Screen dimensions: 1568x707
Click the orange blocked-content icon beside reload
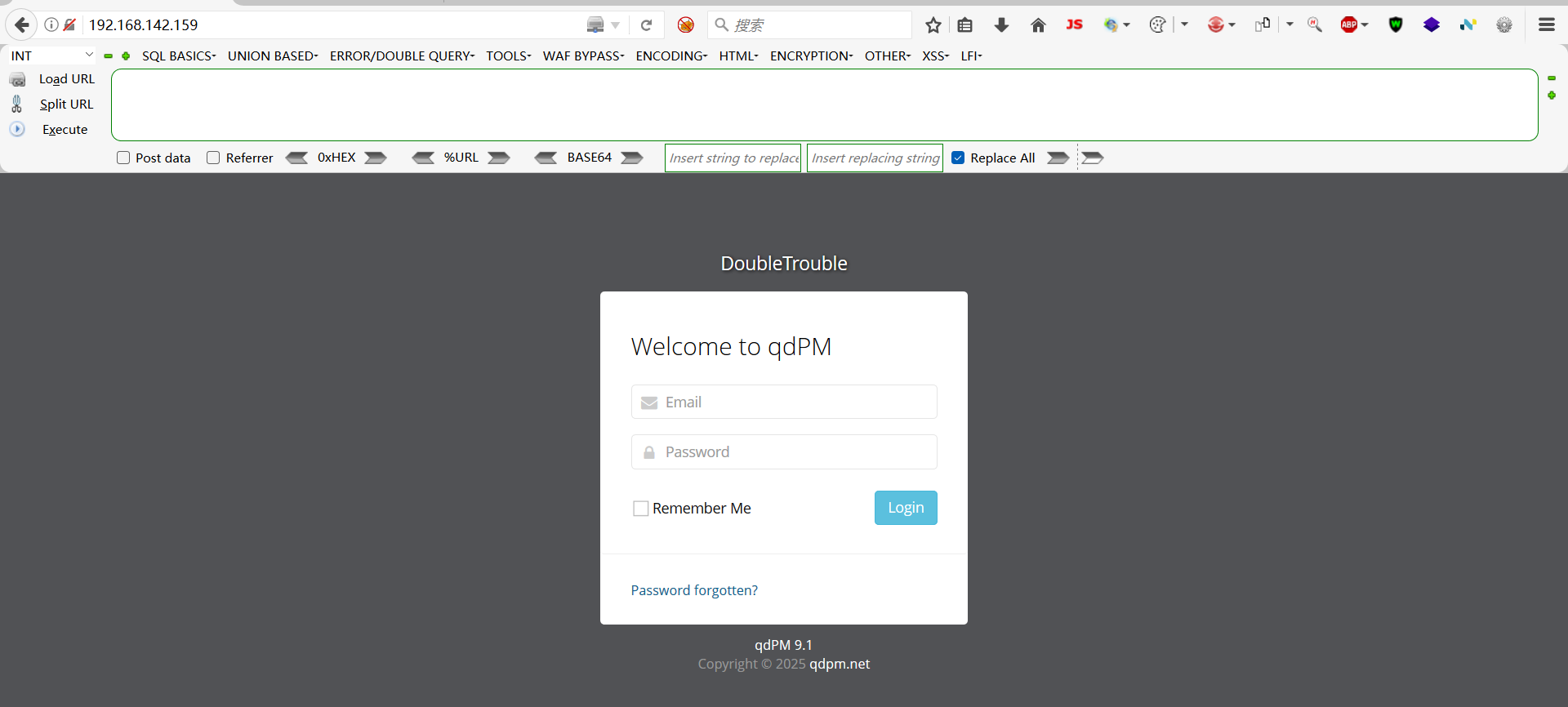(686, 24)
